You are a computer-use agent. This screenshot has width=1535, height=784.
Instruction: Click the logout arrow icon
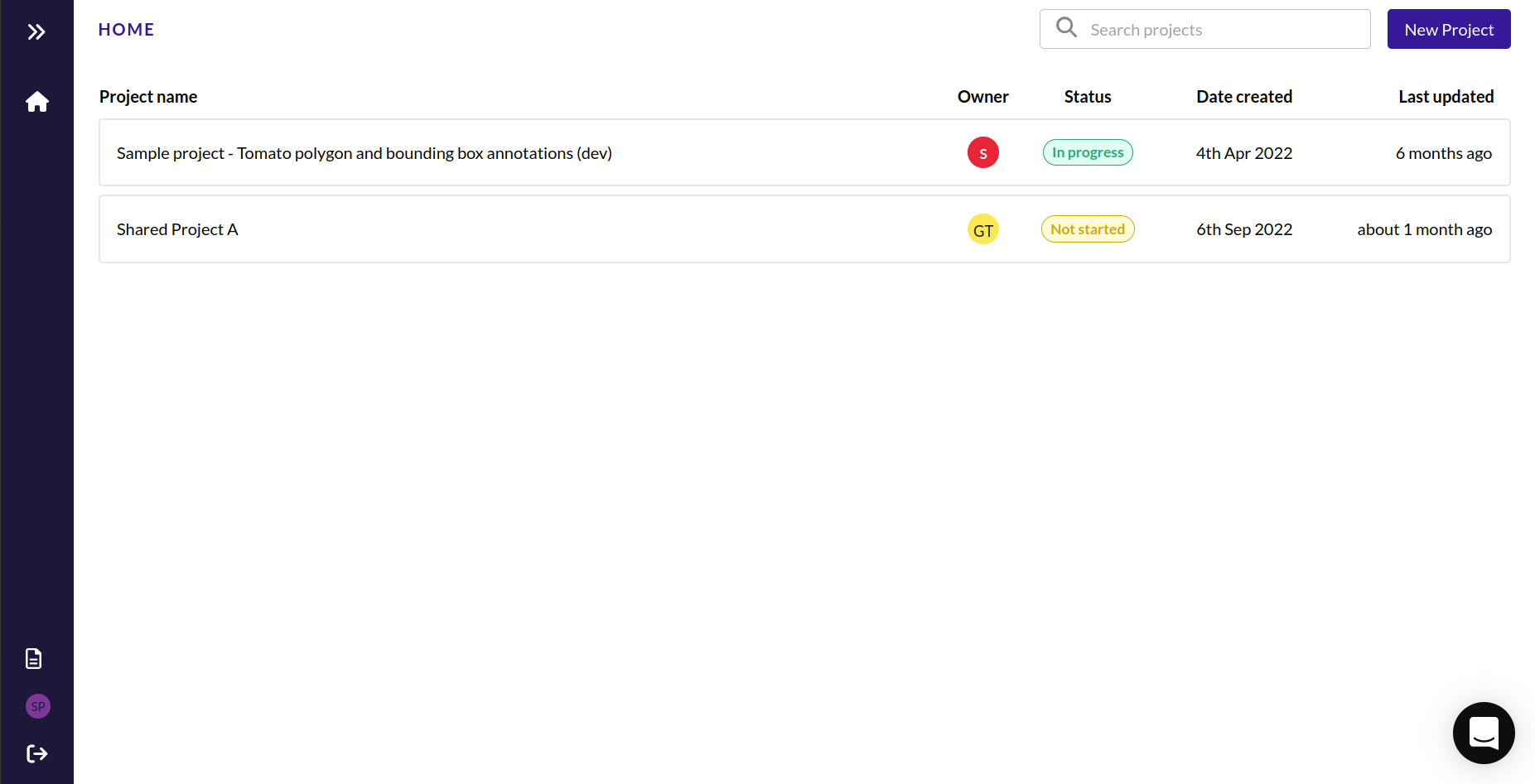(36, 753)
